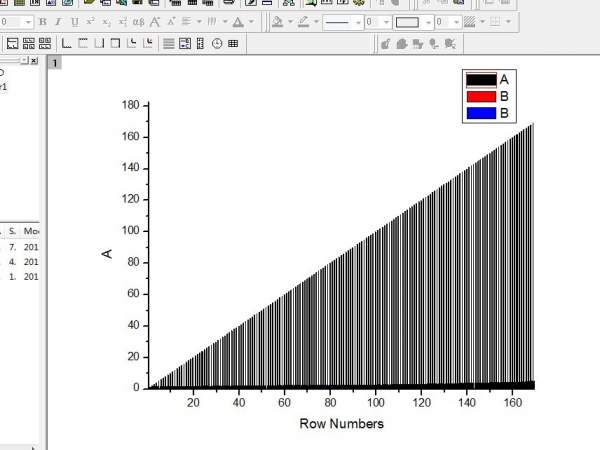Increase font size with large A icon
The height and width of the screenshot is (450, 600).
155,22
